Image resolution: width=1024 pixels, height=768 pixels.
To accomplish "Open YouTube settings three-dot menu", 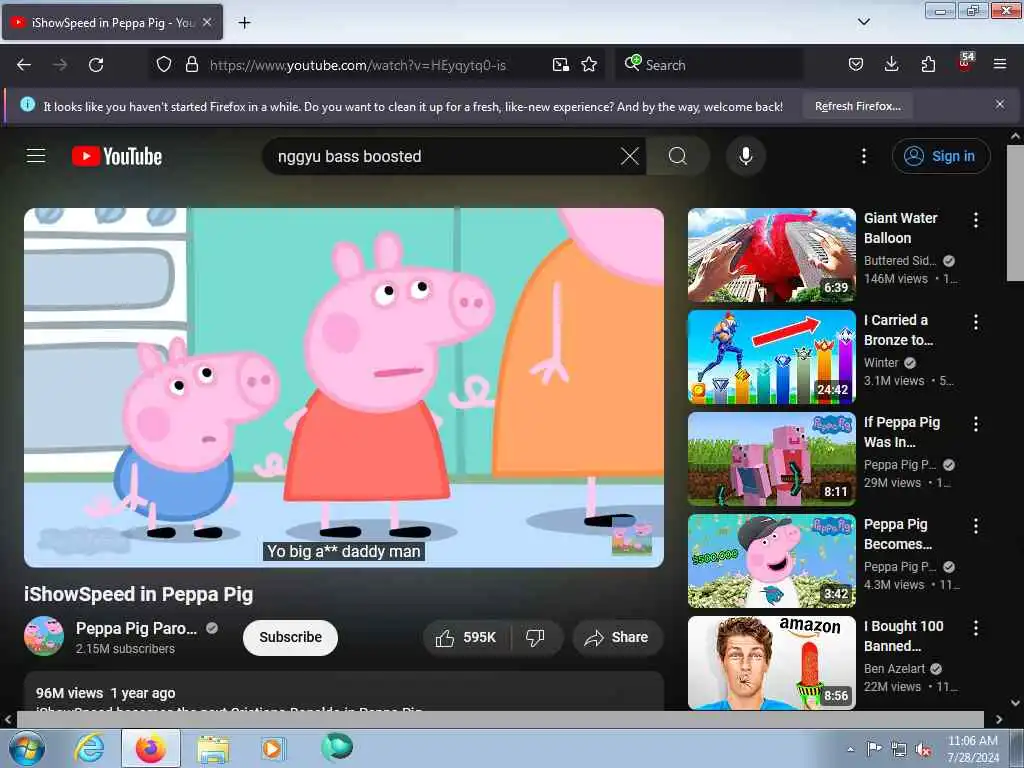I will (863, 156).
